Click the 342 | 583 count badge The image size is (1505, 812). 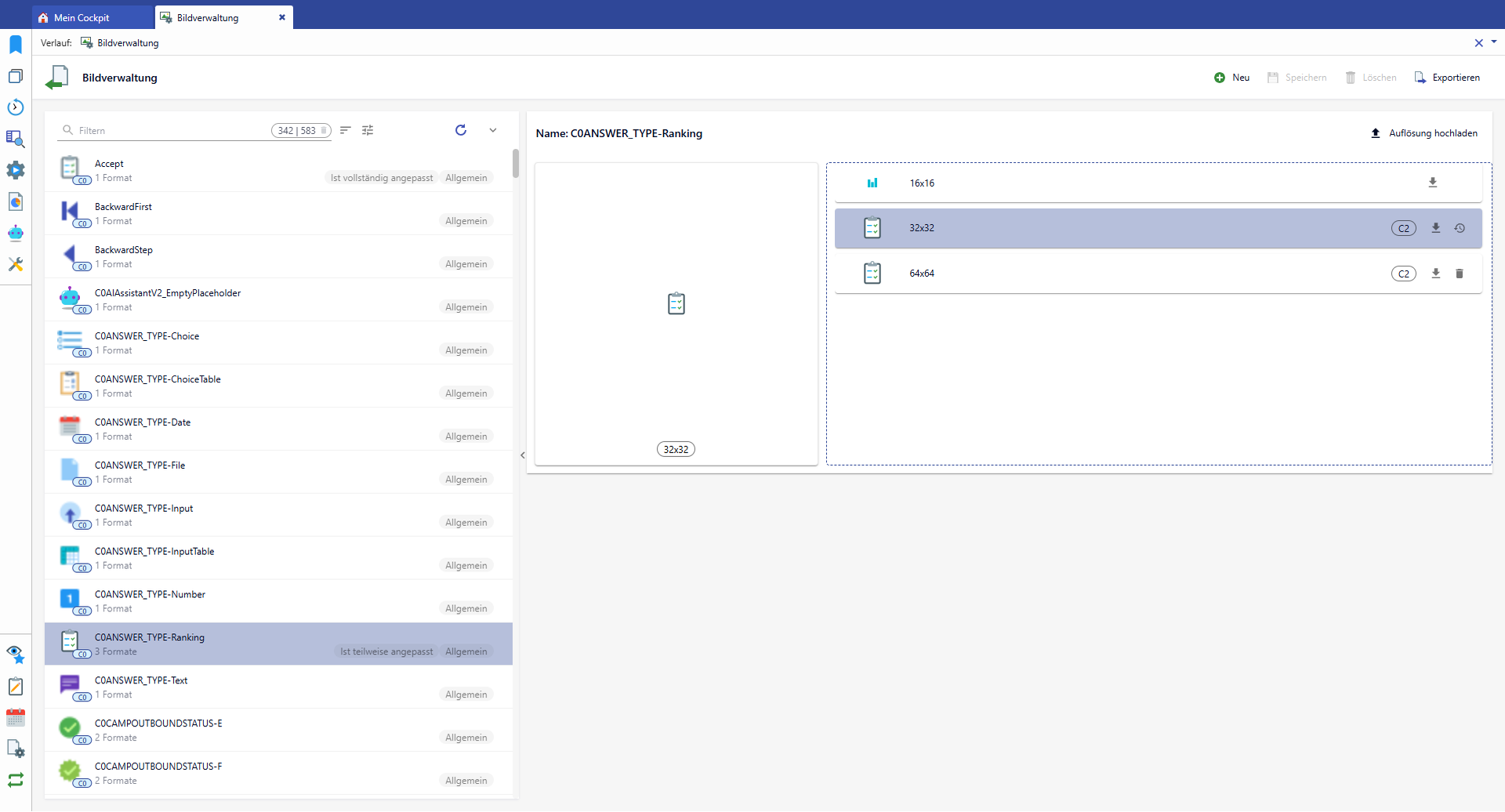[301, 131]
